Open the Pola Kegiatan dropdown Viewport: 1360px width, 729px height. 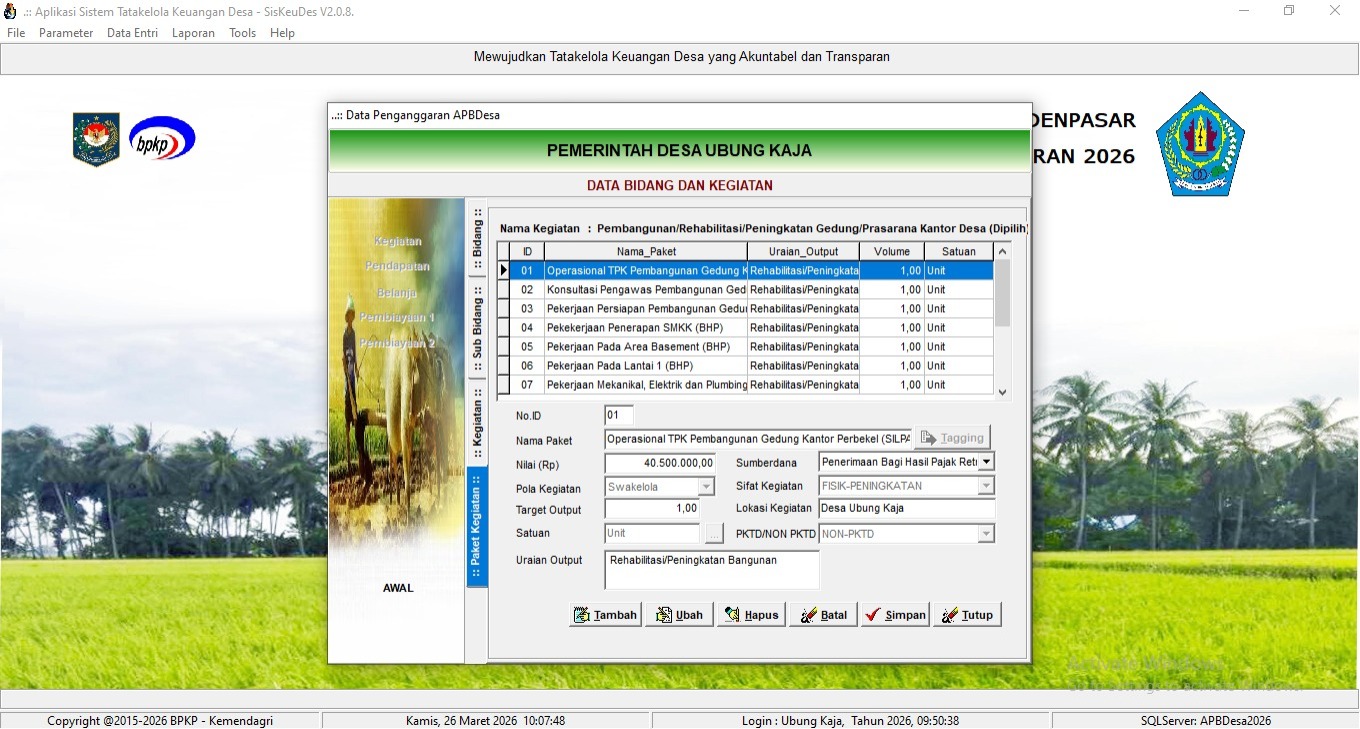click(706, 487)
